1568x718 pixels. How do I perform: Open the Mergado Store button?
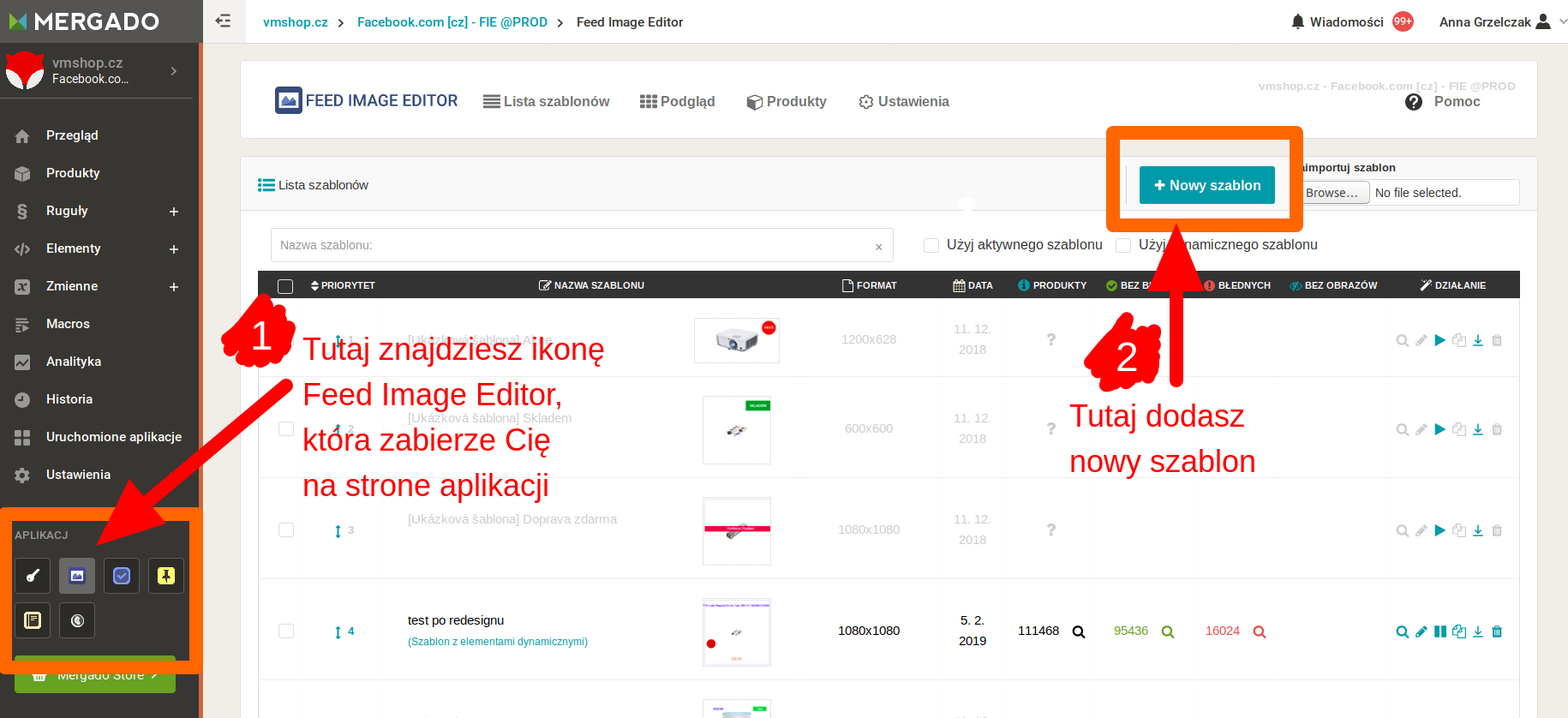pyautogui.click(x=95, y=674)
